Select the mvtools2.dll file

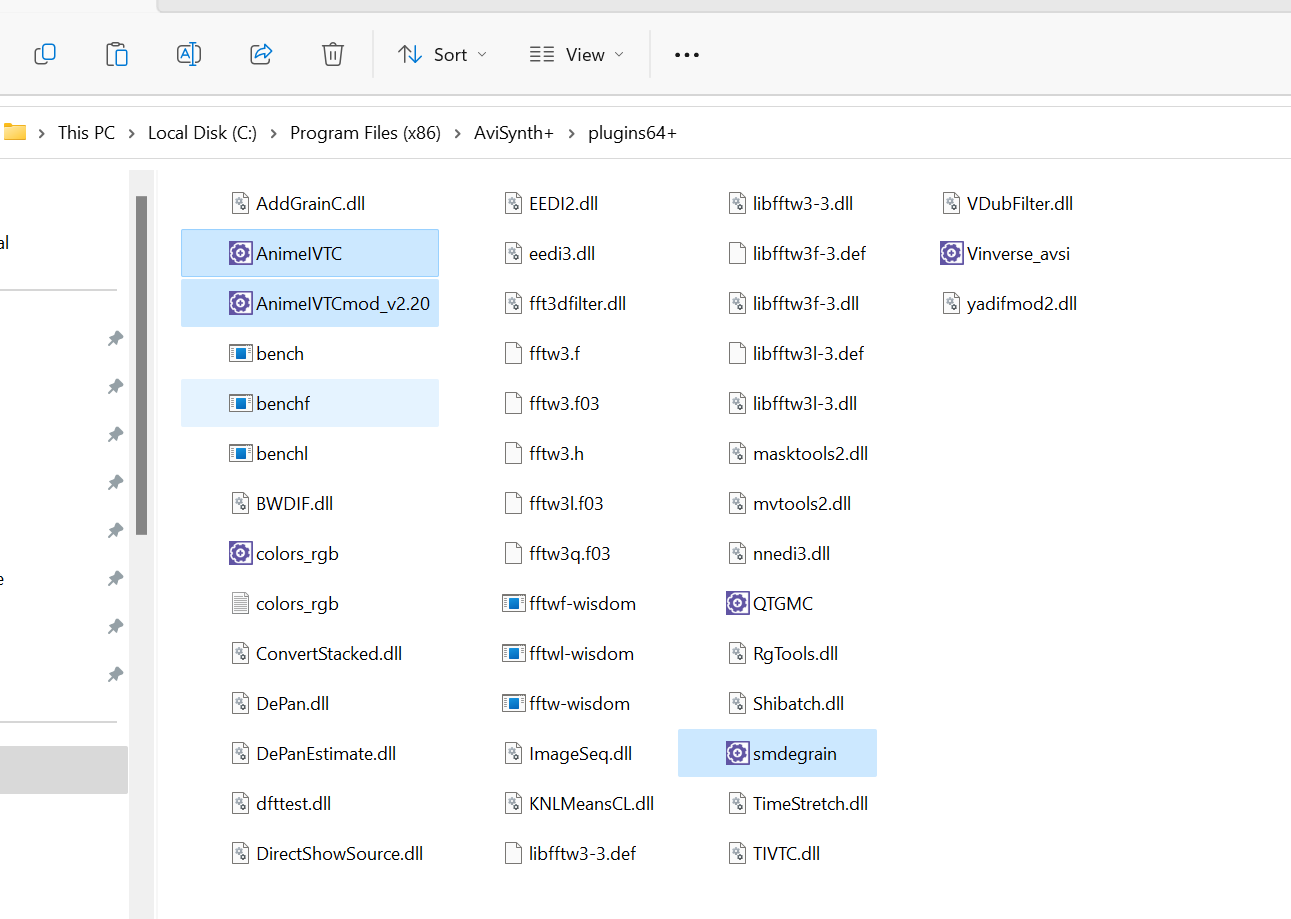801,503
